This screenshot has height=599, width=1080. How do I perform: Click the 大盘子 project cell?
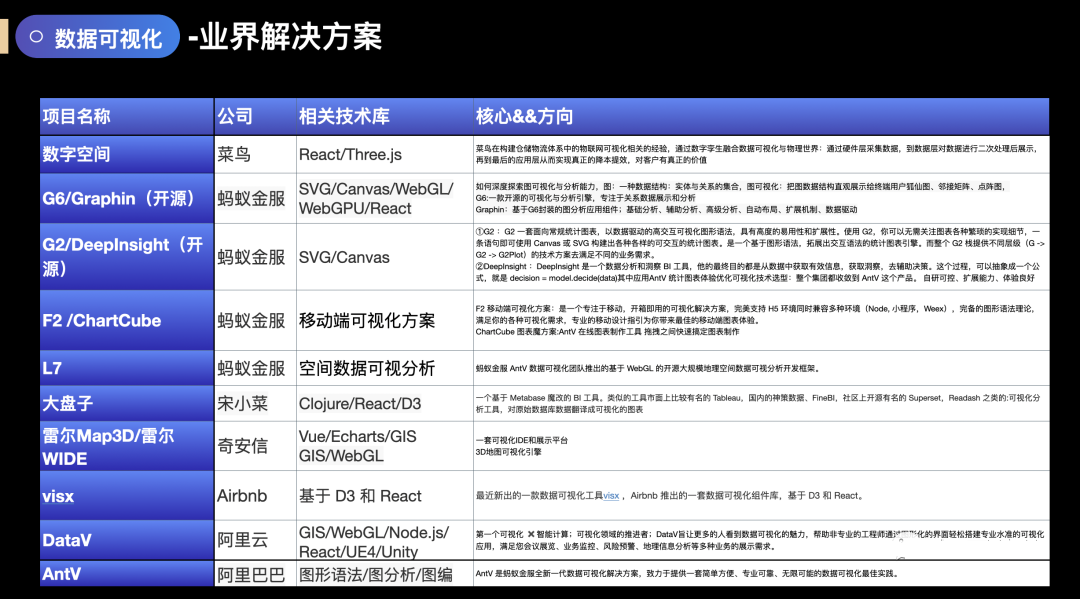pos(127,403)
